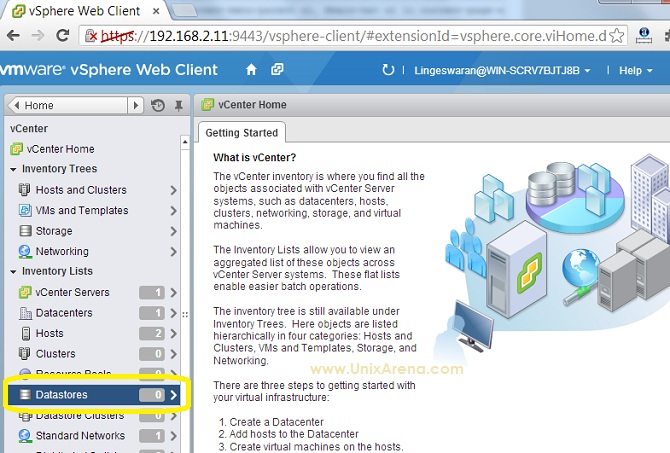Screen dimensions: 670x453
Task: Click the browser extension icon right of address bar
Action: click(x=644, y=35)
